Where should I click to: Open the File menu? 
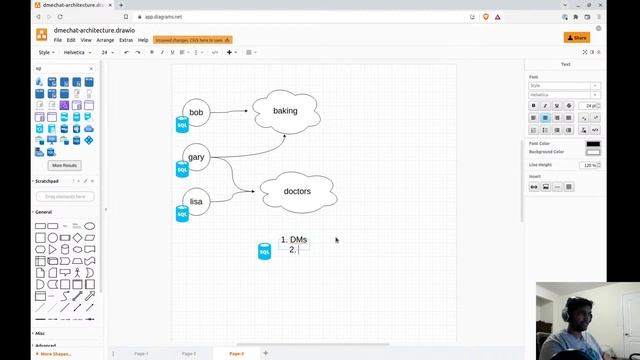point(58,40)
